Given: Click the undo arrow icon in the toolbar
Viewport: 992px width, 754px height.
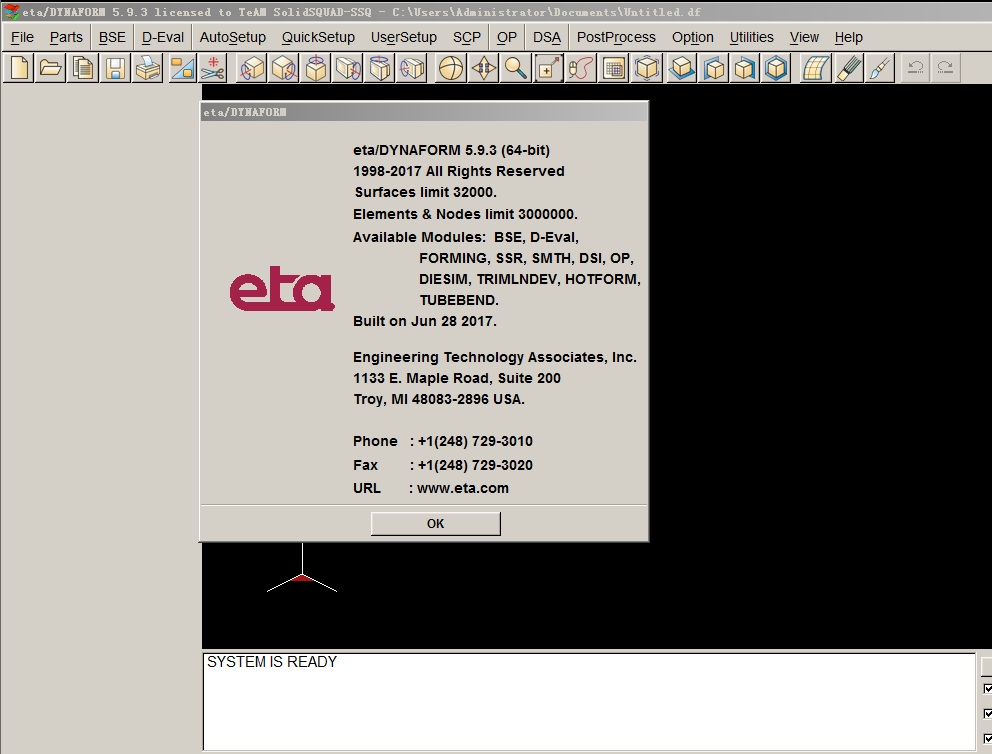Looking at the screenshot, I should pos(915,68).
